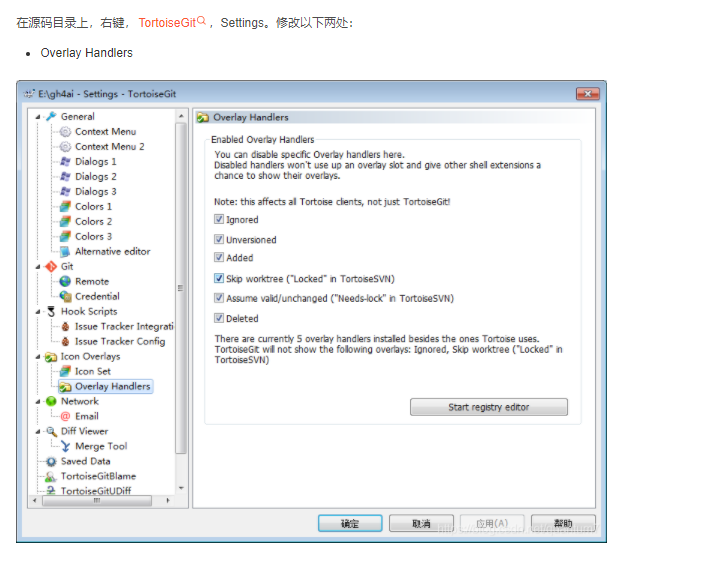Click the 确定 (OK) button
Image resolution: width=711 pixels, height=580 pixels.
350,523
